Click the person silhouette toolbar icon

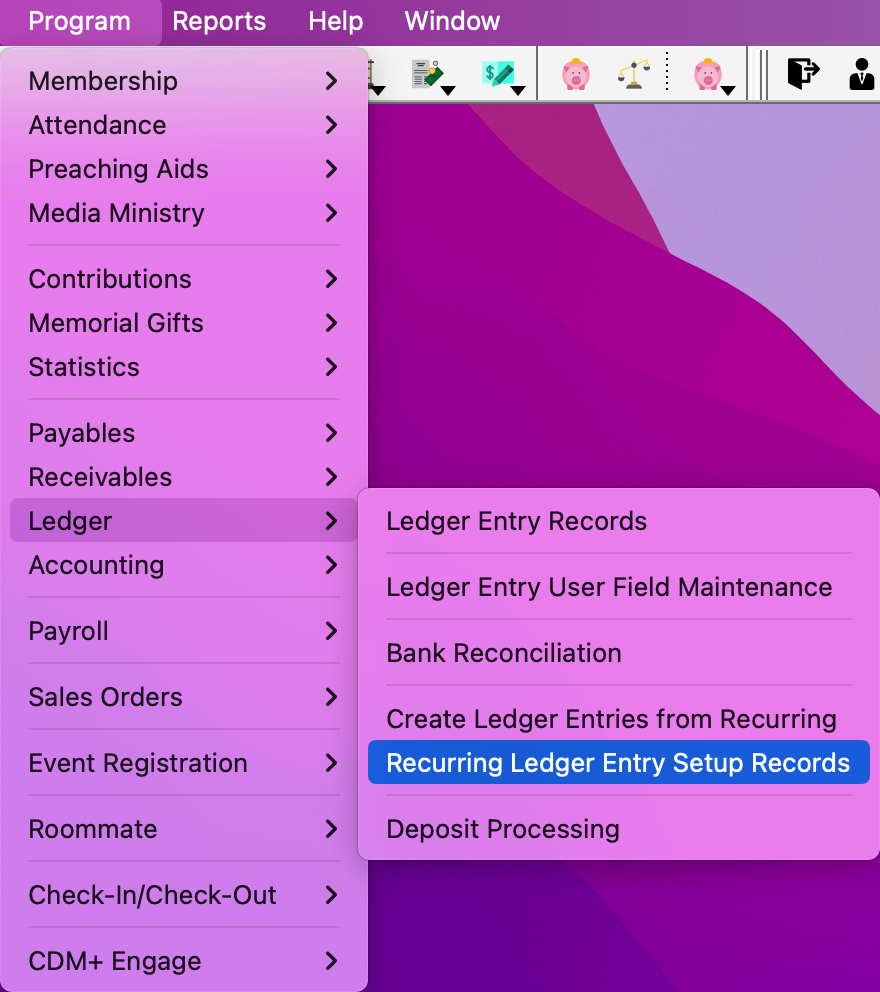coord(861,72)
